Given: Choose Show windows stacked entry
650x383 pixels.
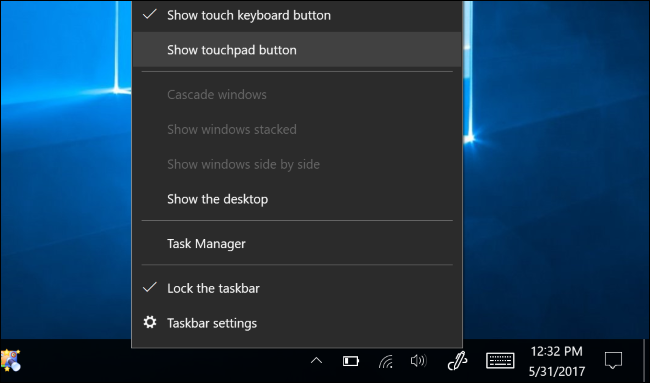Looking at the screenshot, I should pyautogui.click(x=297, y=129).
